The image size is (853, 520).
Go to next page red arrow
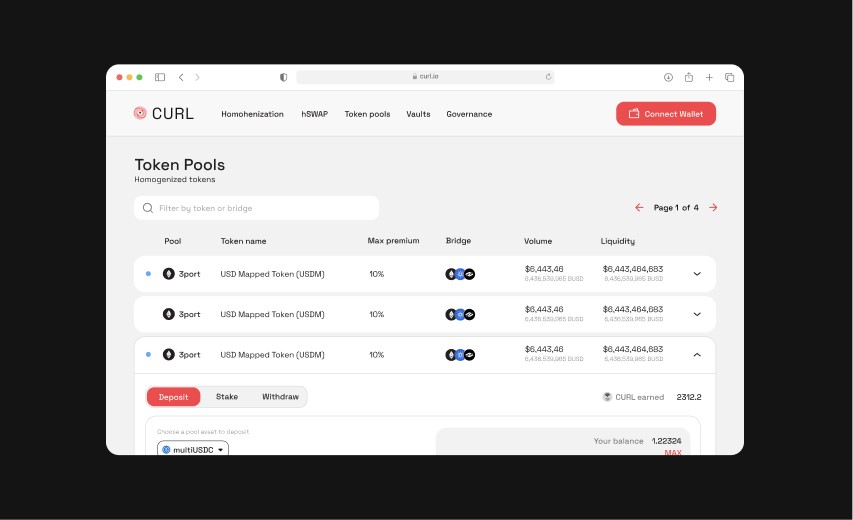713,207
